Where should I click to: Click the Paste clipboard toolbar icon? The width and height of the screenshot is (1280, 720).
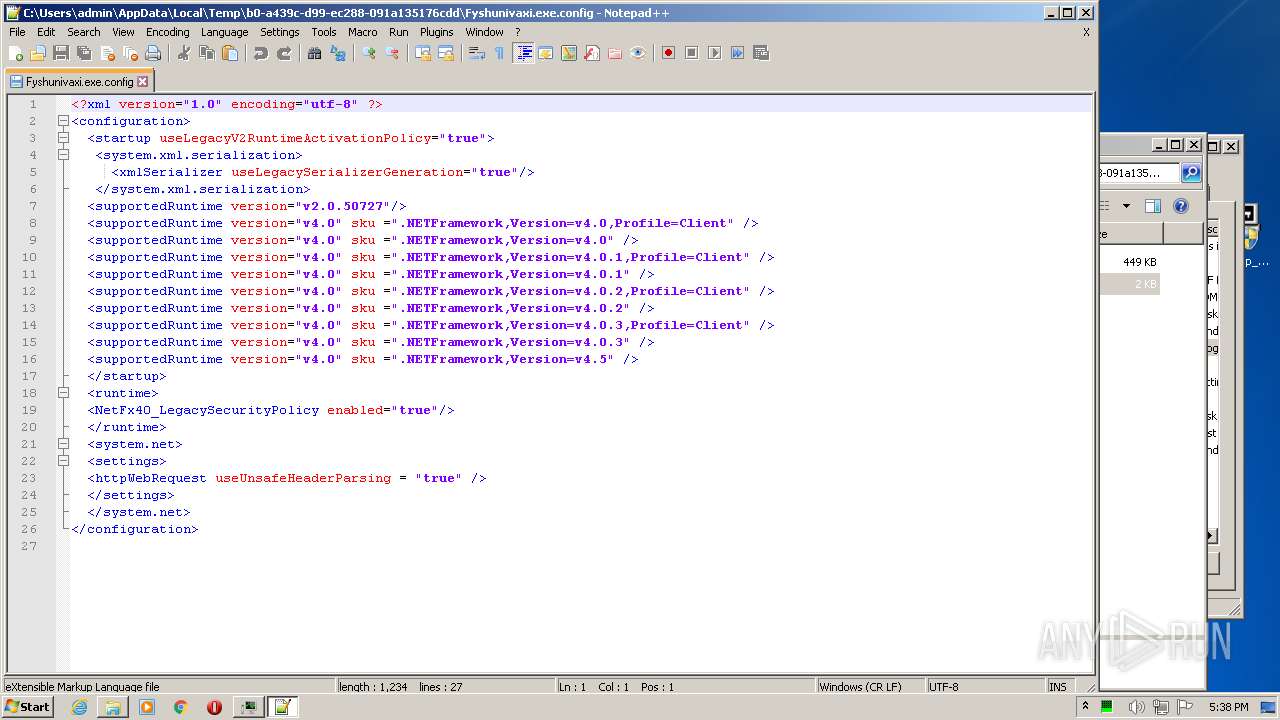(230, 53)
